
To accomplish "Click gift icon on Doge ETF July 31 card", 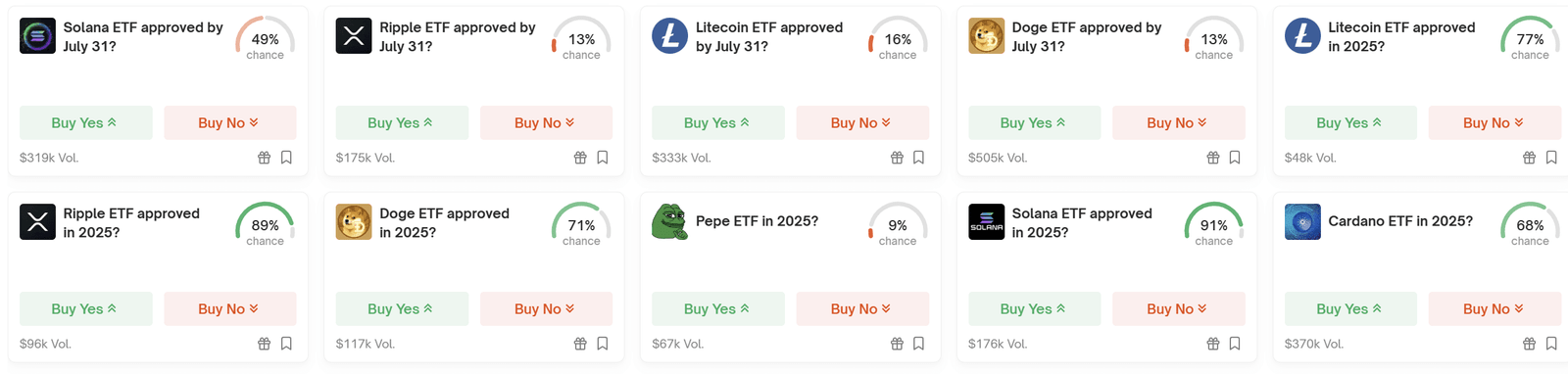I will click(x=1213, y=158).
